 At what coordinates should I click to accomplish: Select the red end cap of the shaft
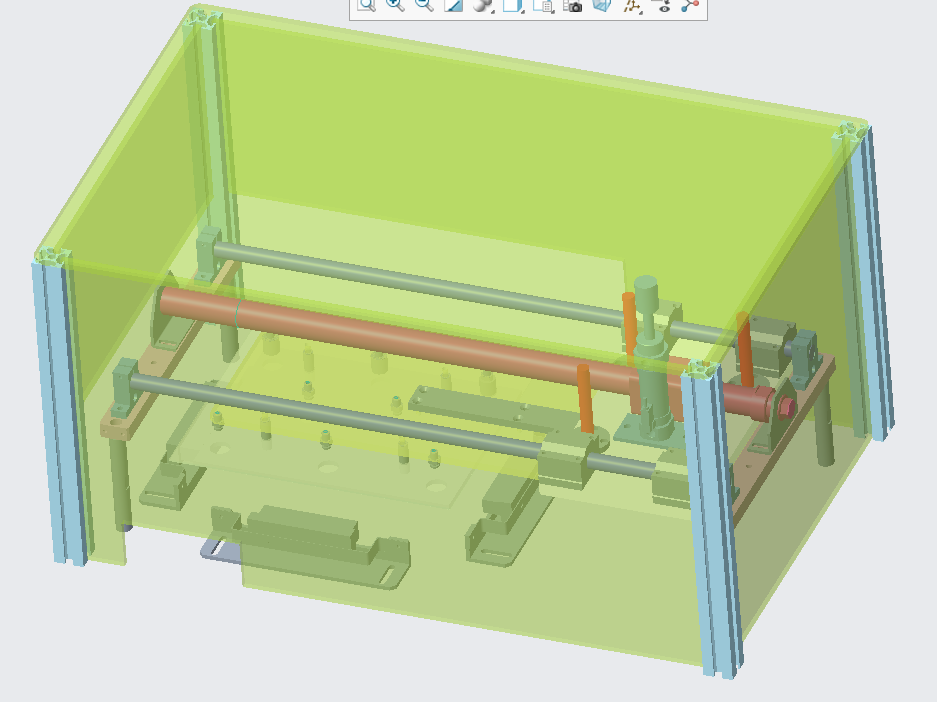click(785, 407)
